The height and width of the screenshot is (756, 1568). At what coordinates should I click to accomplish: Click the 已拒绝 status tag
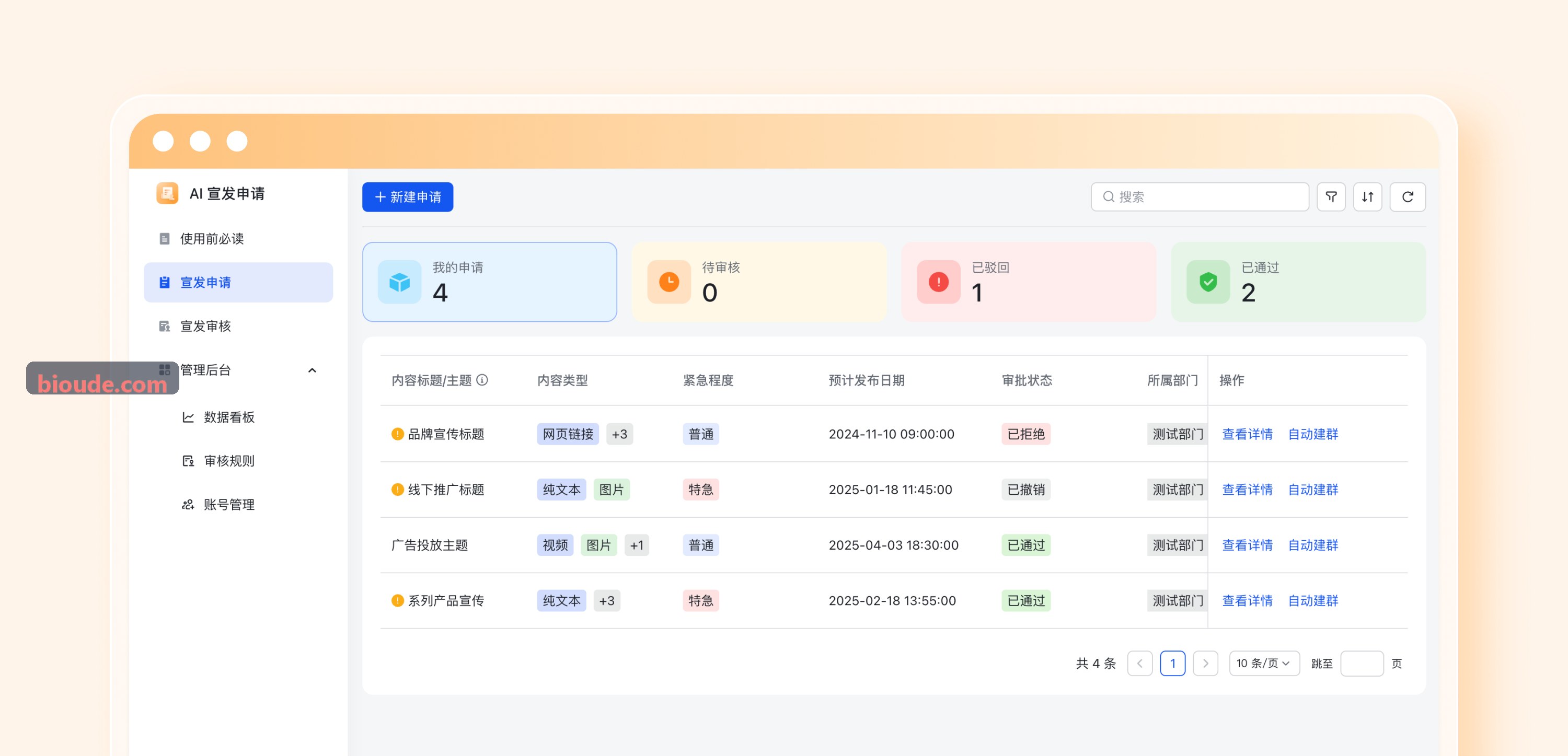click(1025, 434)
